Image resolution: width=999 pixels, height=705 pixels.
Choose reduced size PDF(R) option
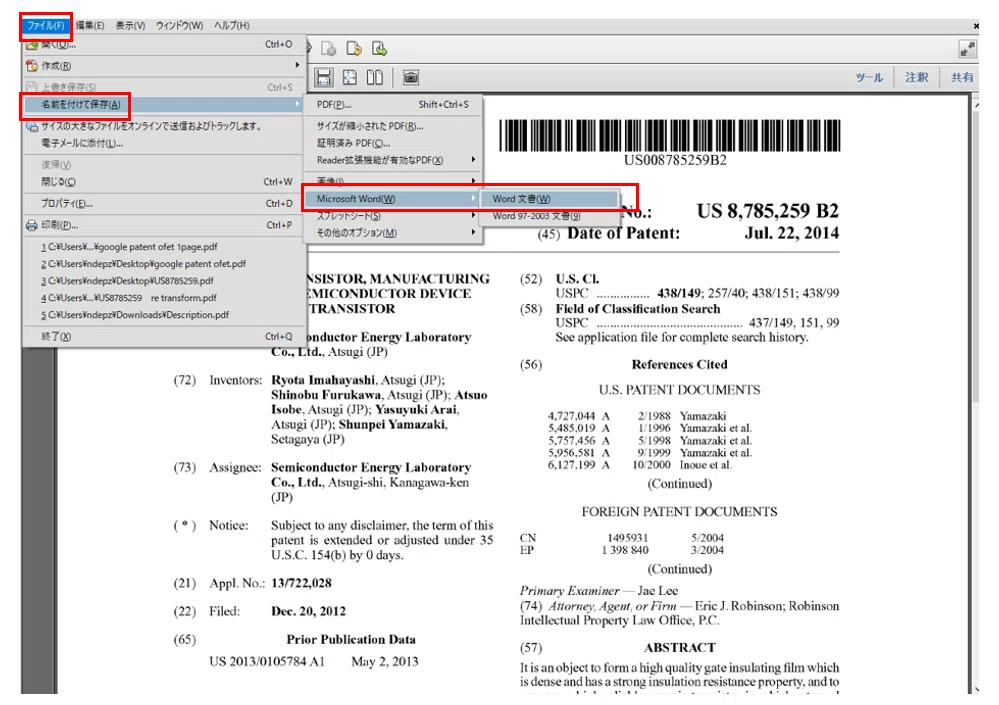tap(393, 126)
